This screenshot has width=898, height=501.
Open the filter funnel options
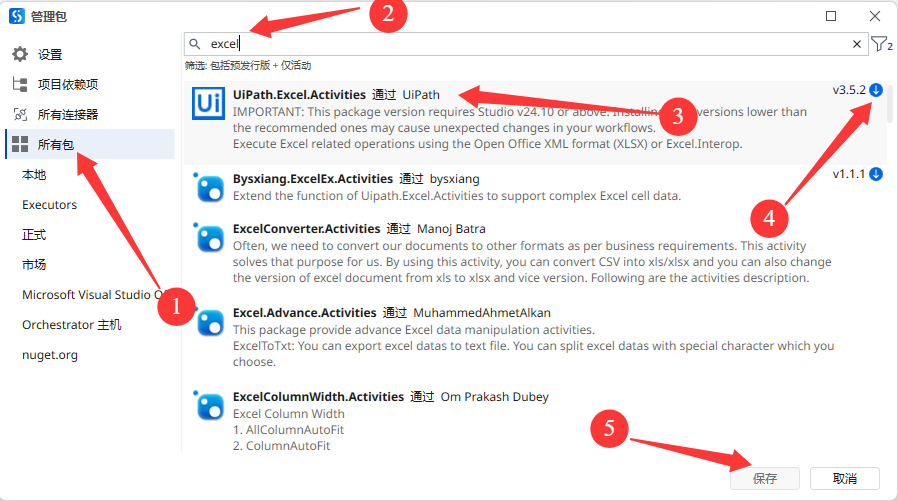click(881, 44)
